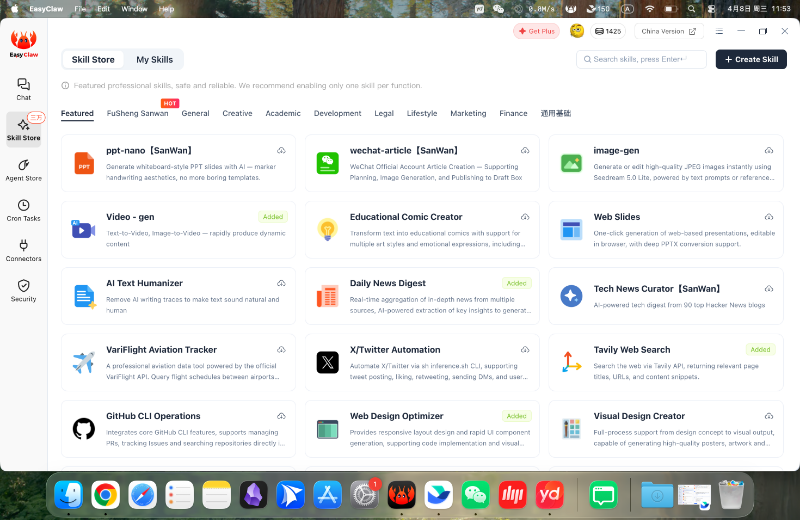Open the Edit menu in menu bar
Image resolution: width=800 pixels, height=520 pixels.
point(104,9)
